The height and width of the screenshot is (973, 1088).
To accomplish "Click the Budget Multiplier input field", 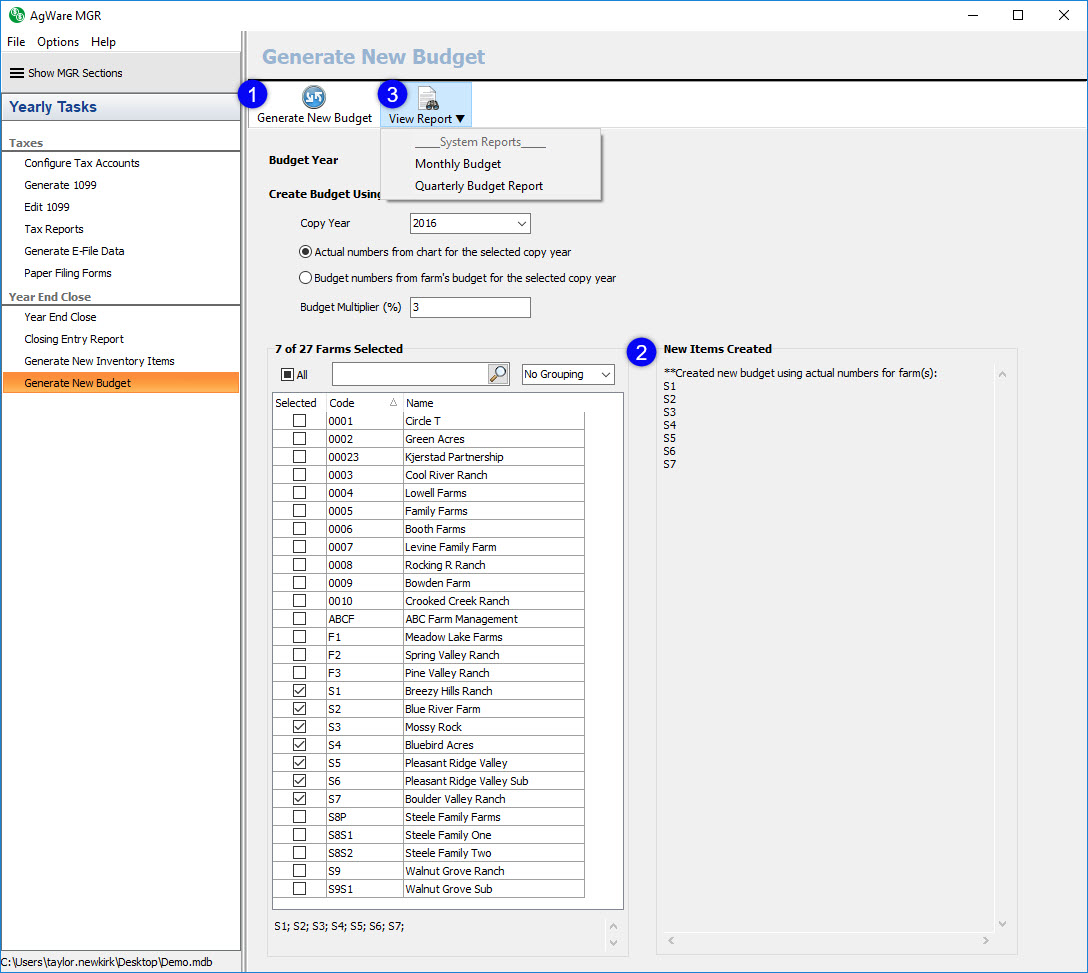I will click(x=470, y=307).
